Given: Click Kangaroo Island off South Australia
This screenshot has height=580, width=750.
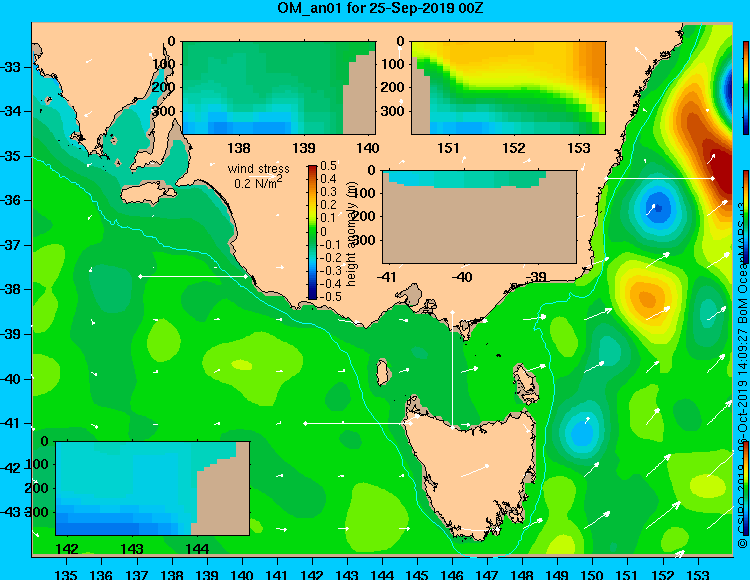Looking at the screenshot, I should [x=148, y=194].
